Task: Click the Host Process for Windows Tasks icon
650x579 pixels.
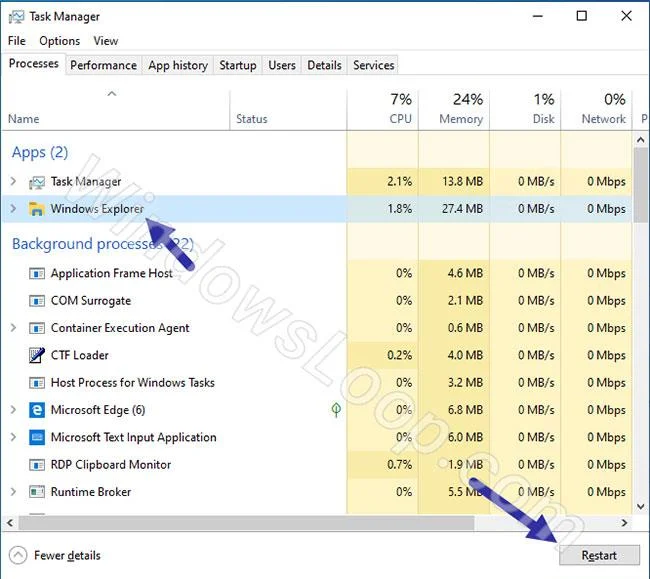Action: click(x=37, y=383)
